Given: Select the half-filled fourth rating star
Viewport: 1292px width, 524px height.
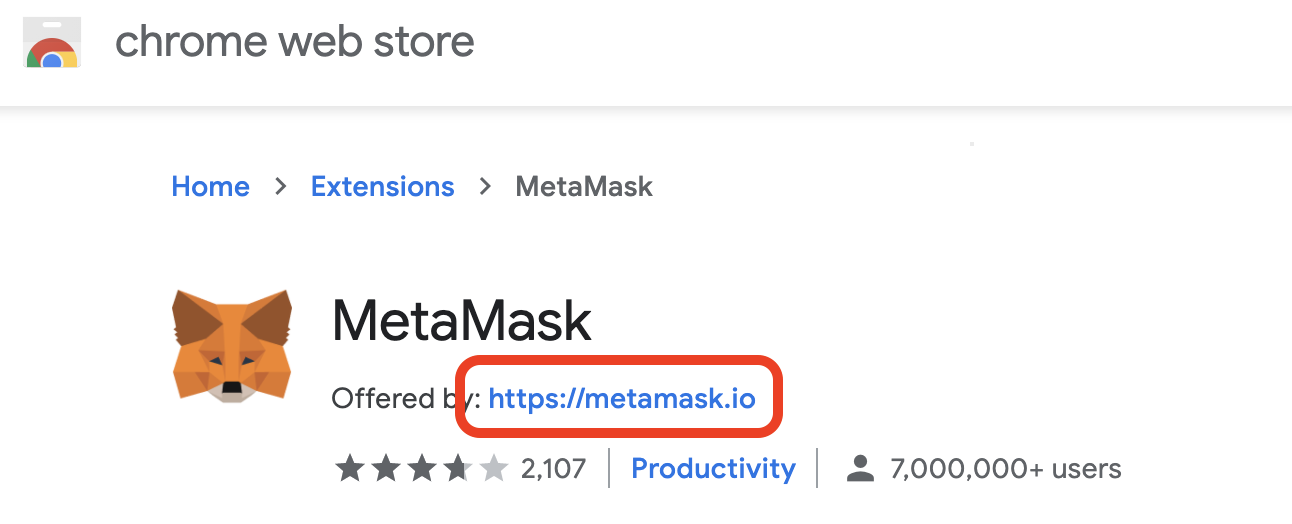Looking at the screenshot, I should (x=458, y=467).
